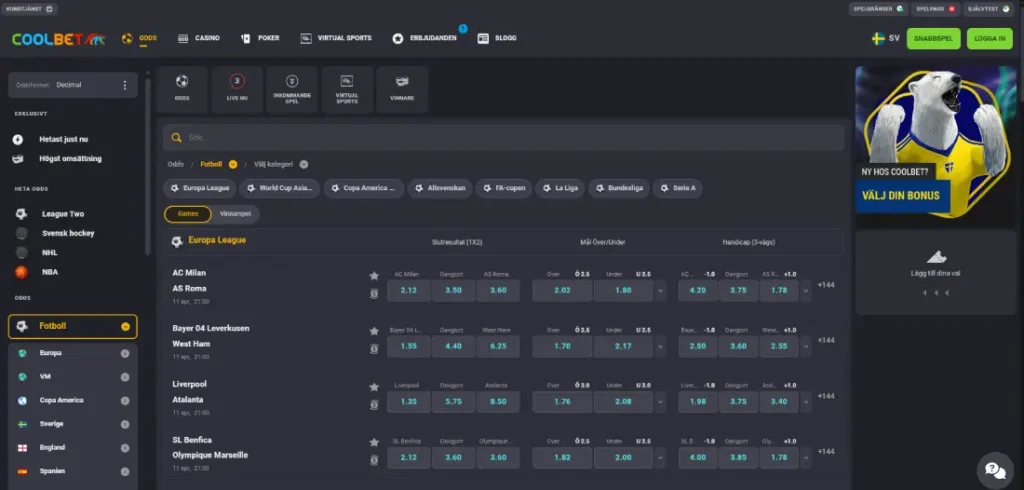Favorite the AC Milan vs AS Roma match
1024x490 pixels.
pyautogui.click(x=374, y=275)
